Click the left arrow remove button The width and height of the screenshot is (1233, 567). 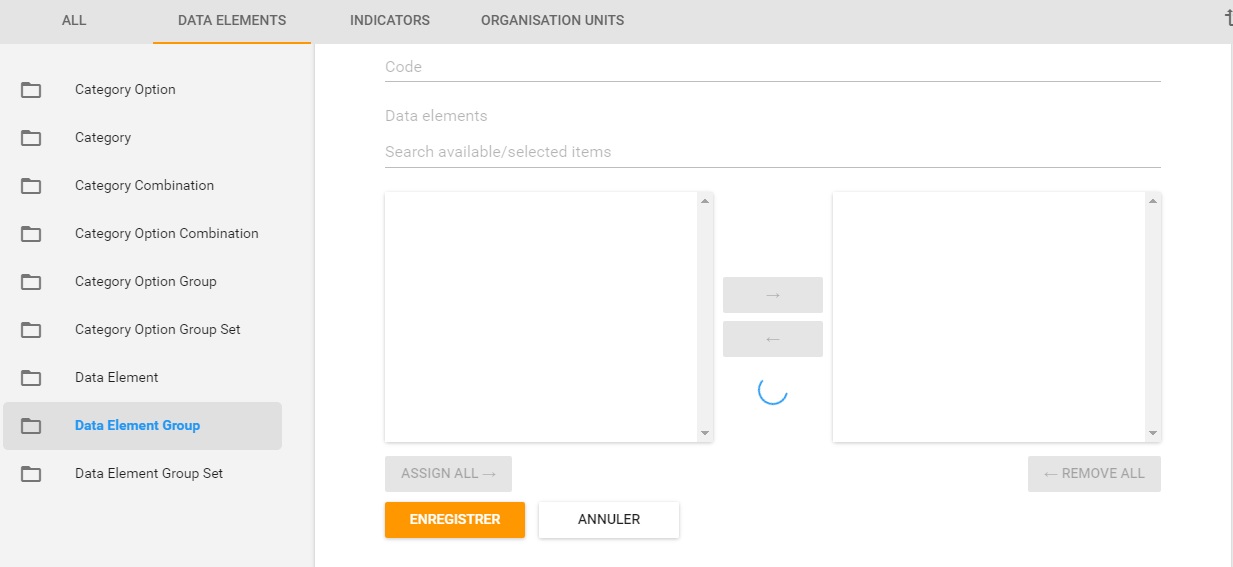[x=772, y=339]
